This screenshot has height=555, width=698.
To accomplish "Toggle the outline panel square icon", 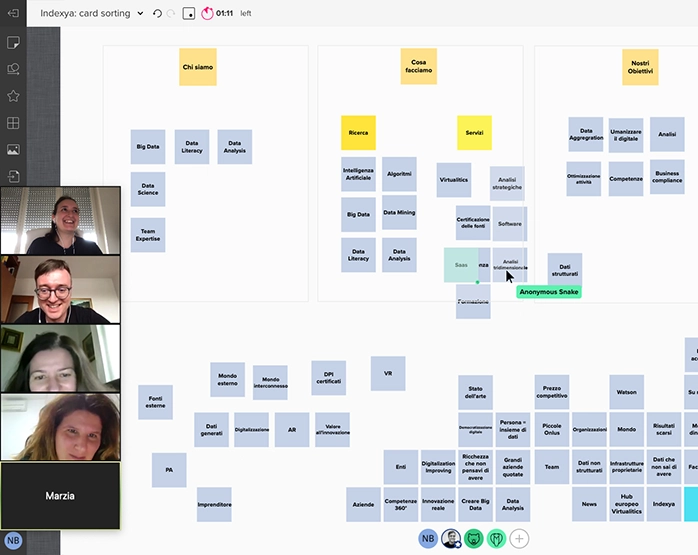I will tap(188, 14).
